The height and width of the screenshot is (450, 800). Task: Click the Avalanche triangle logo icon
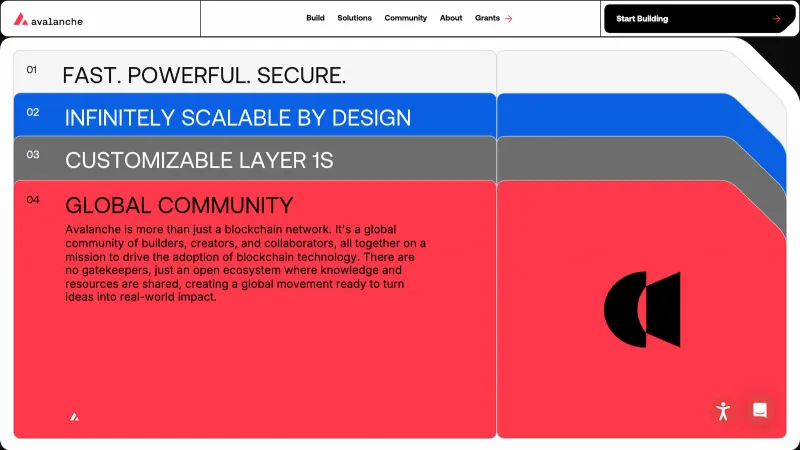pyautogui.click(x=20, y=19)
